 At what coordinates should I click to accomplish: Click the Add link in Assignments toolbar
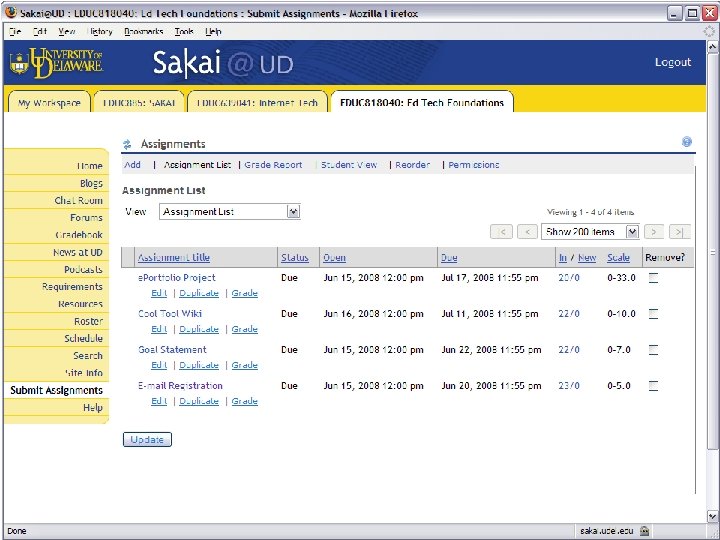click(x=132, y=165)
